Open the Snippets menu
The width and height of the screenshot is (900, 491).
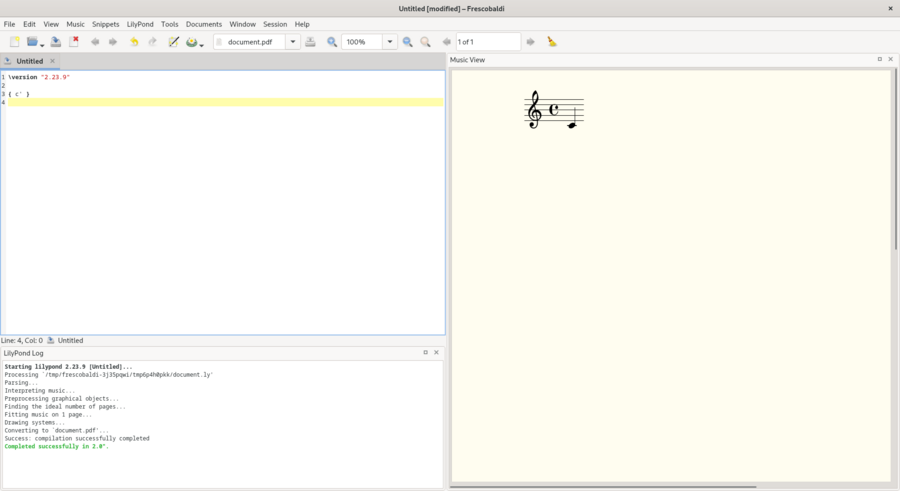[x=105, y=24]
